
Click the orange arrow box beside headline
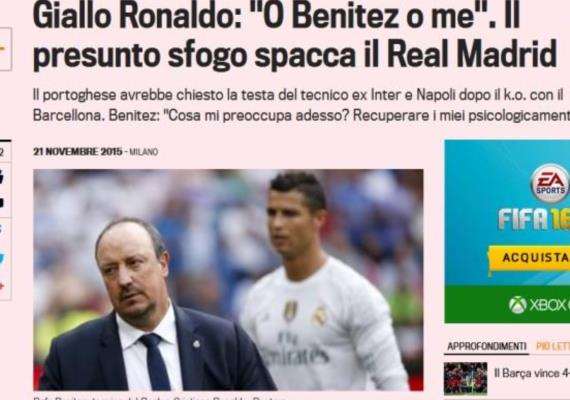coord(5,49)
